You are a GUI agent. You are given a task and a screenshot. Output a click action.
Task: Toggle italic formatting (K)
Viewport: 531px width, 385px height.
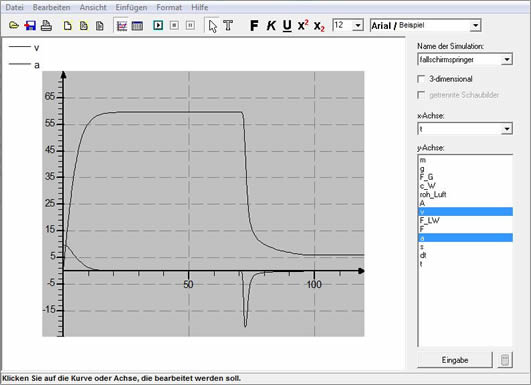[x=271, y=25]
